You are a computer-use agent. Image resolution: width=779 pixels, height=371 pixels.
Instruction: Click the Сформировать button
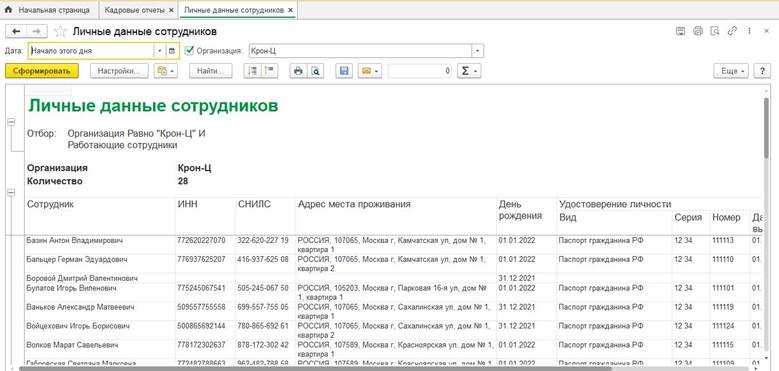click(42, 71)
